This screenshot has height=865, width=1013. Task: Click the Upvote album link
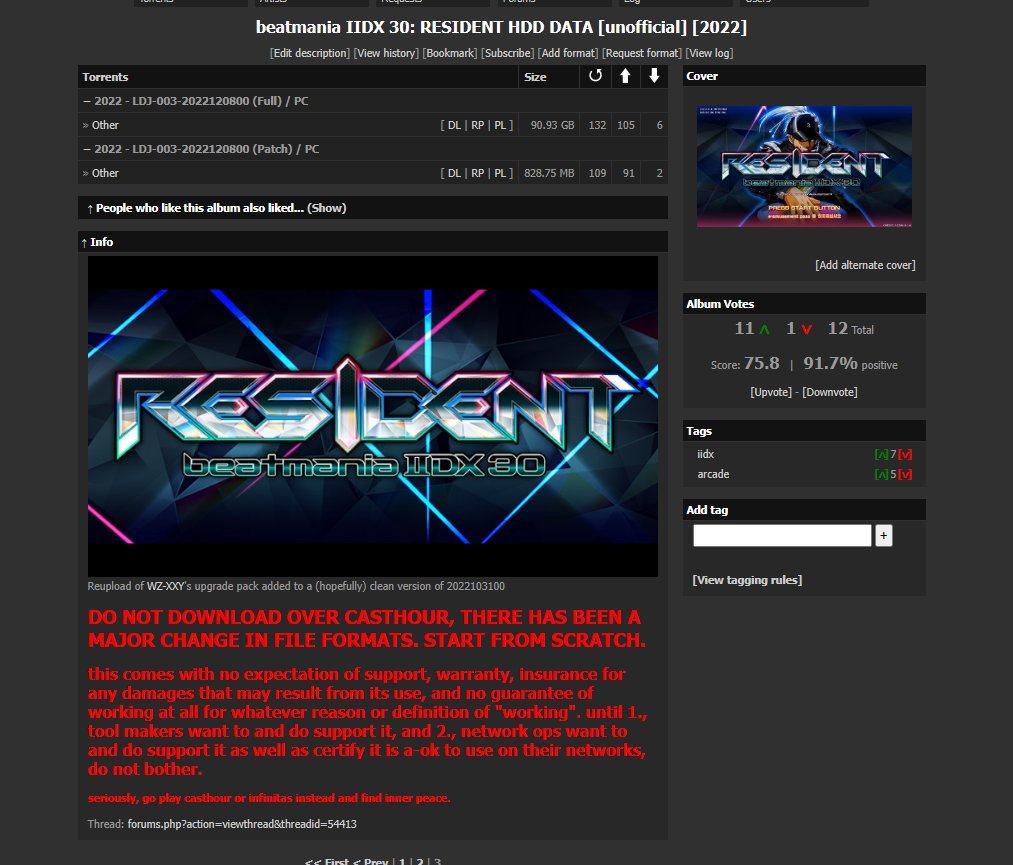click(x=772, y=392)
